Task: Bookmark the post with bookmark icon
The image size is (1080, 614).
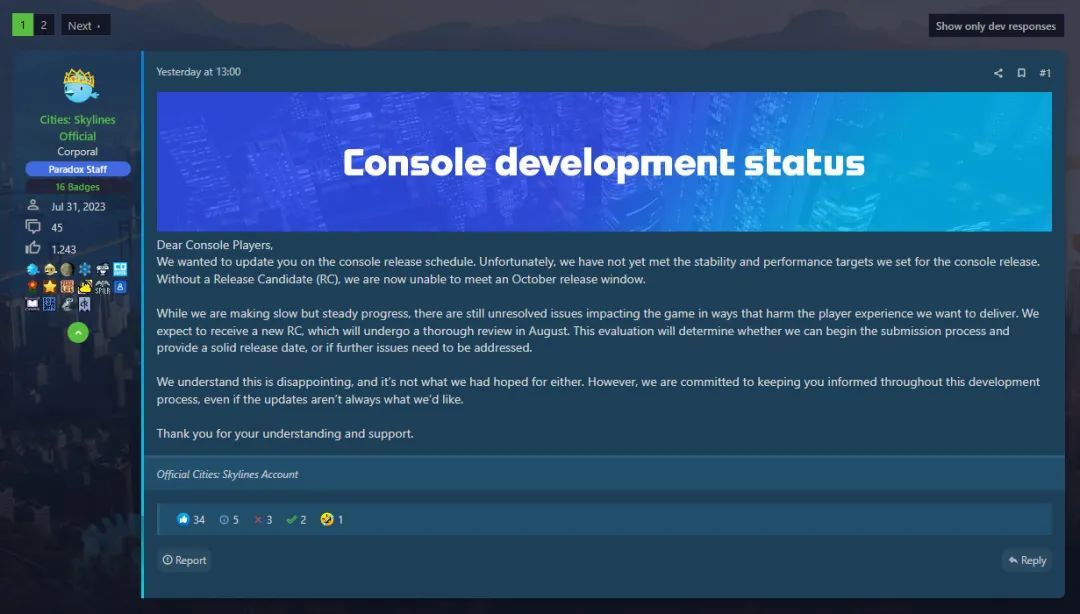Action: point(1021,73)
